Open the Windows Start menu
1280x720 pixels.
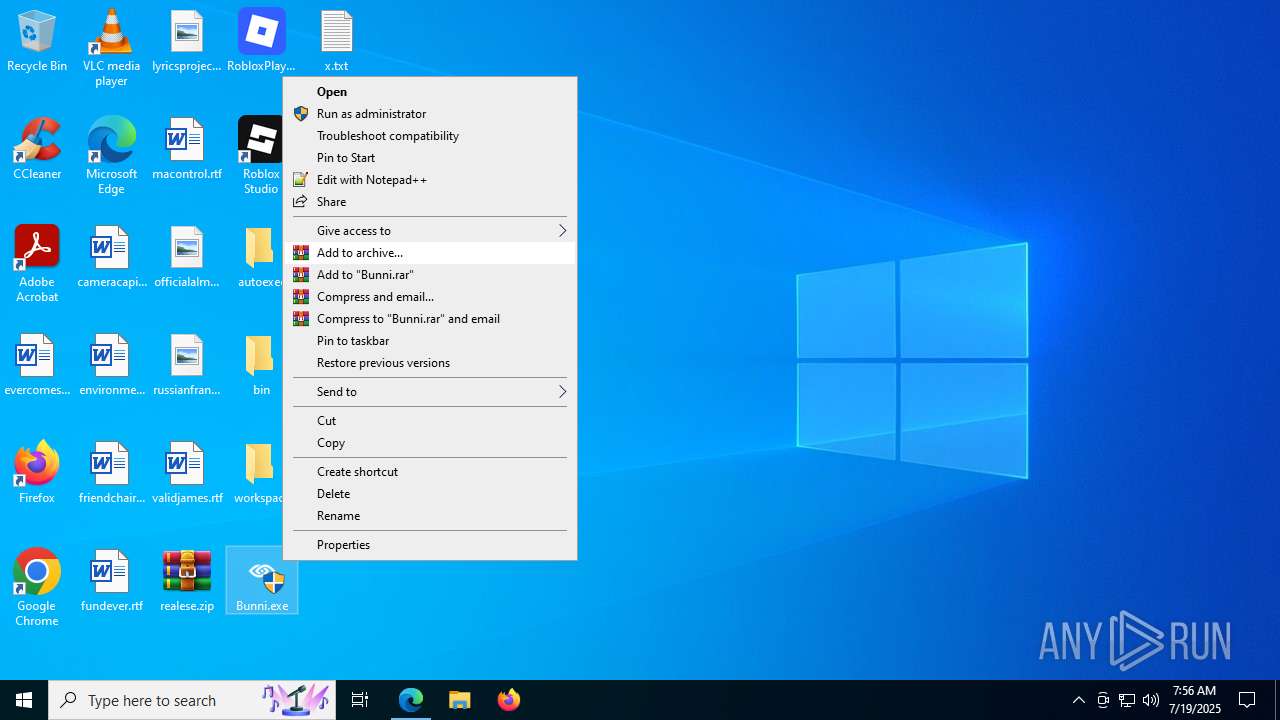coord(24,700)
